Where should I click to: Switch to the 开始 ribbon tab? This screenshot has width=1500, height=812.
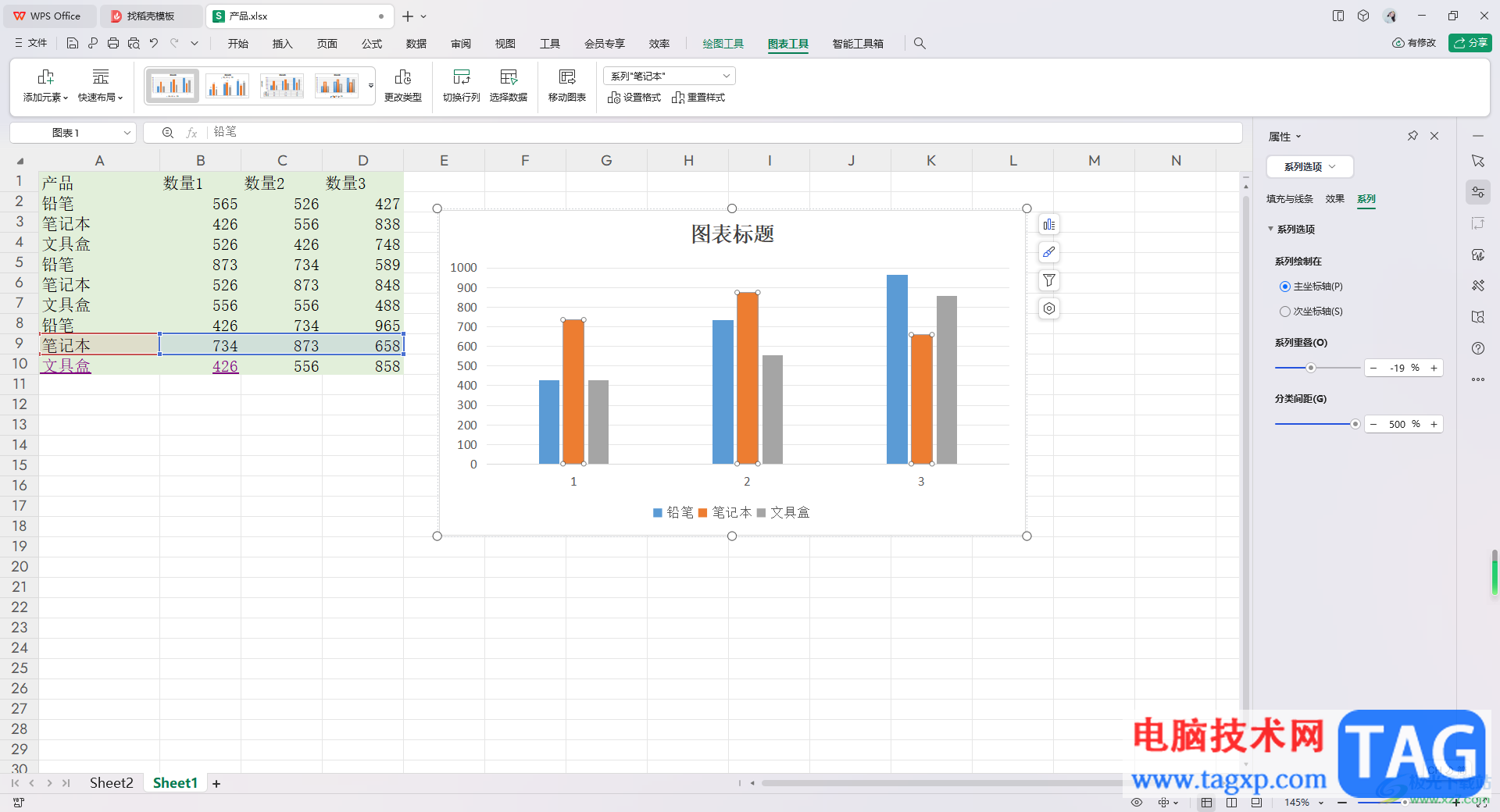[x=238, y=44]
